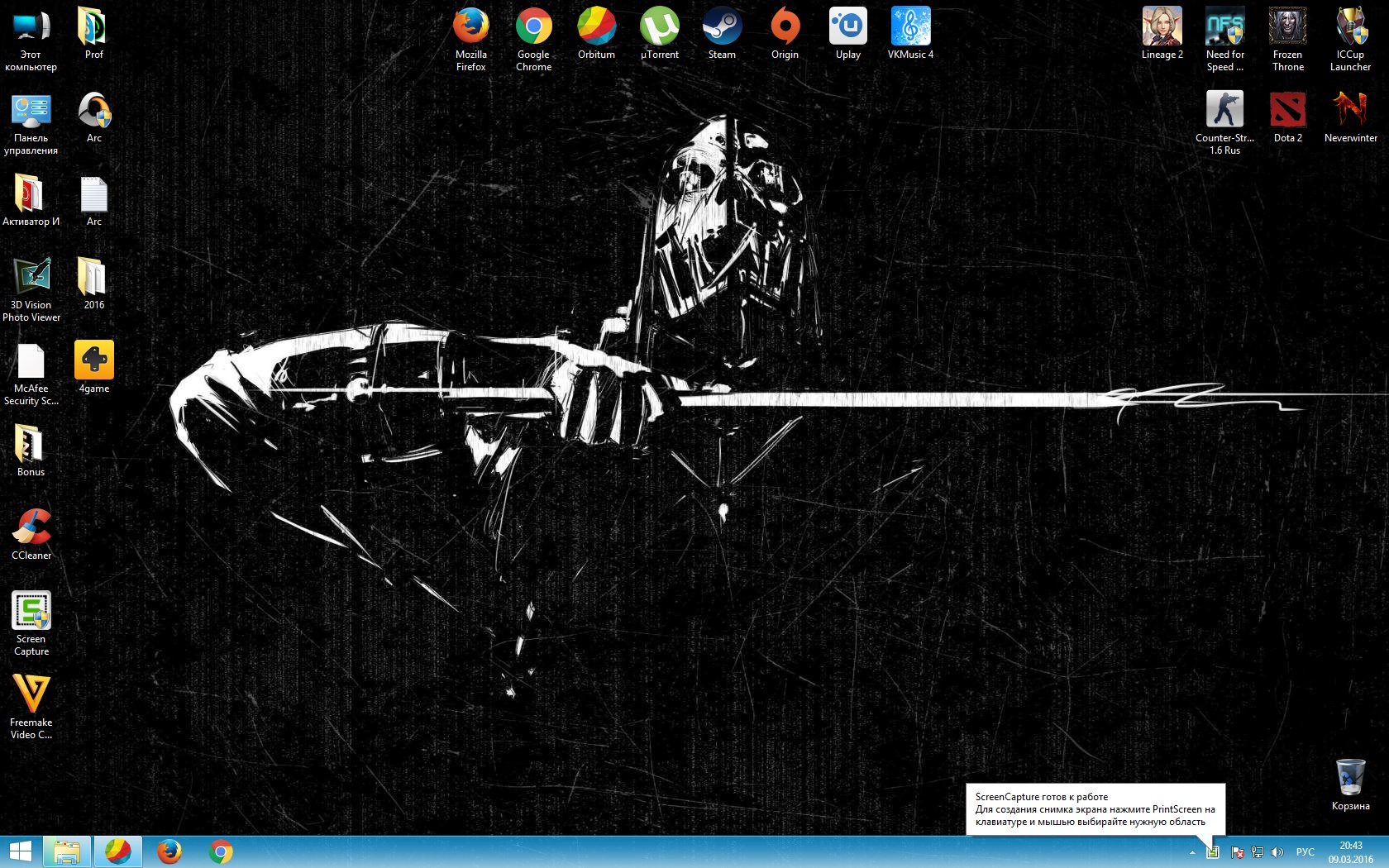
Task: Open the Корзина recycle bin
Action: coord(1351,785)
